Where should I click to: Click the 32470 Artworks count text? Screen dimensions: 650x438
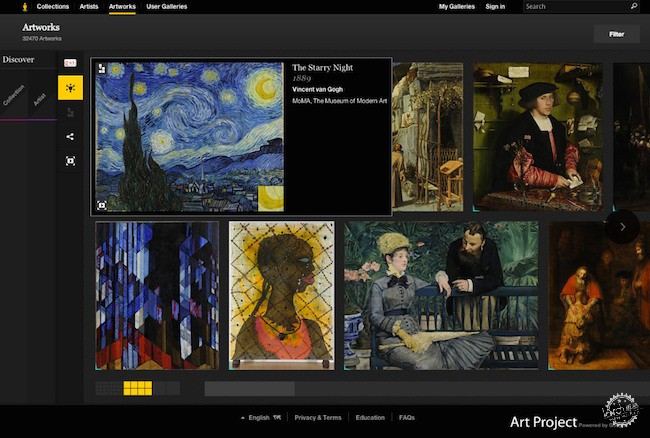42,39
